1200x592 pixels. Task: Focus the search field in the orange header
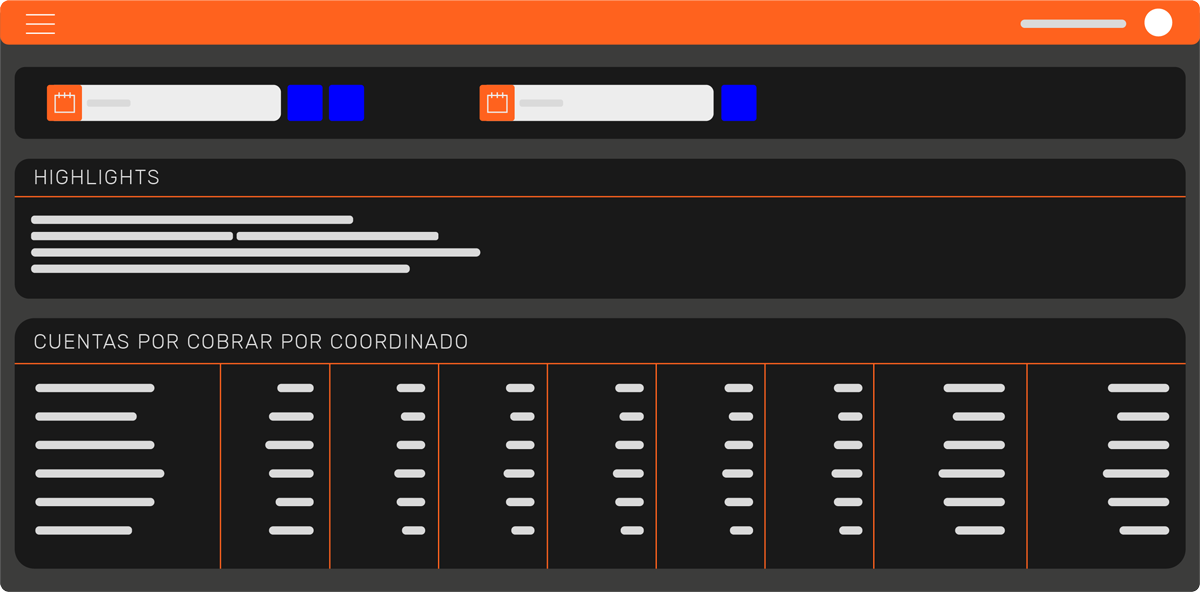(x=1072, y=22)
